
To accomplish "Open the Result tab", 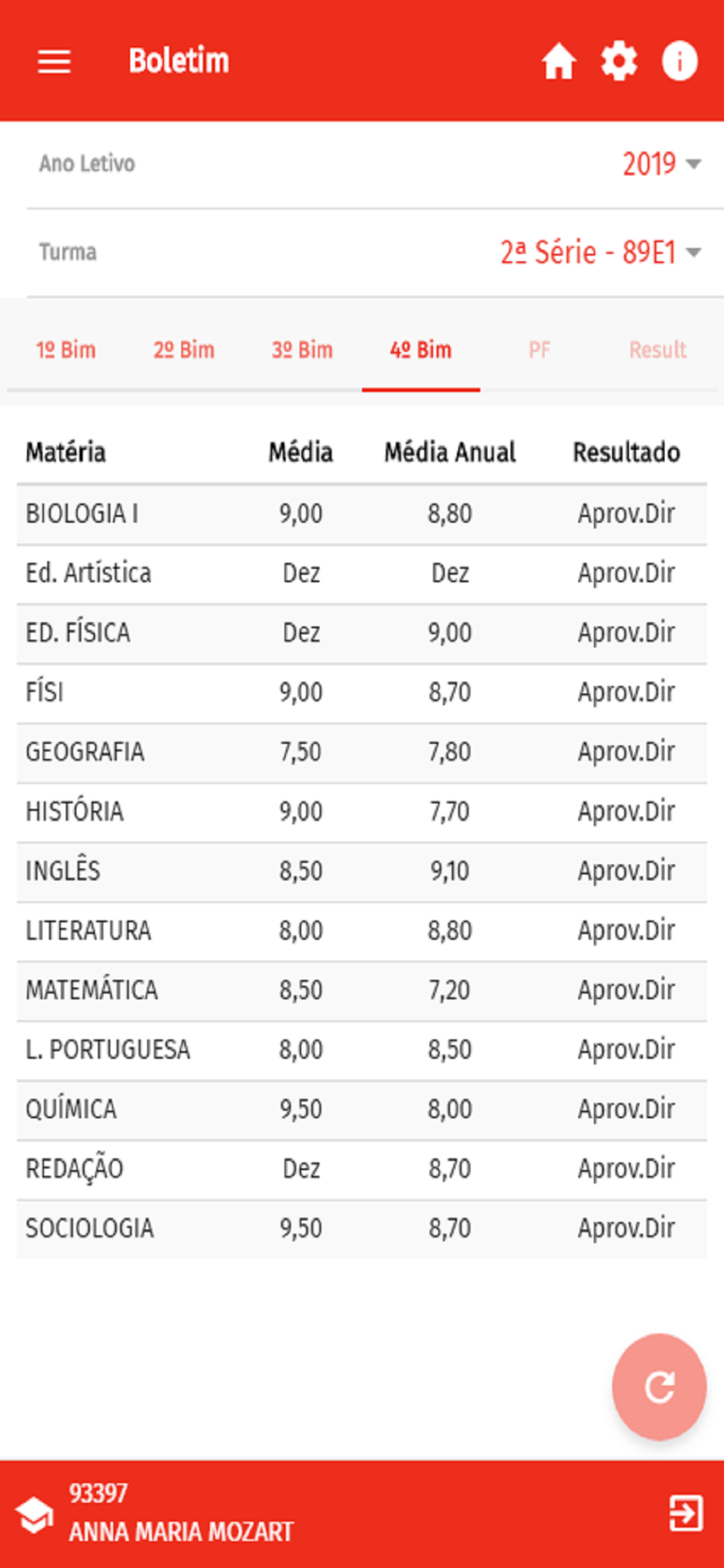I will 657,350.
